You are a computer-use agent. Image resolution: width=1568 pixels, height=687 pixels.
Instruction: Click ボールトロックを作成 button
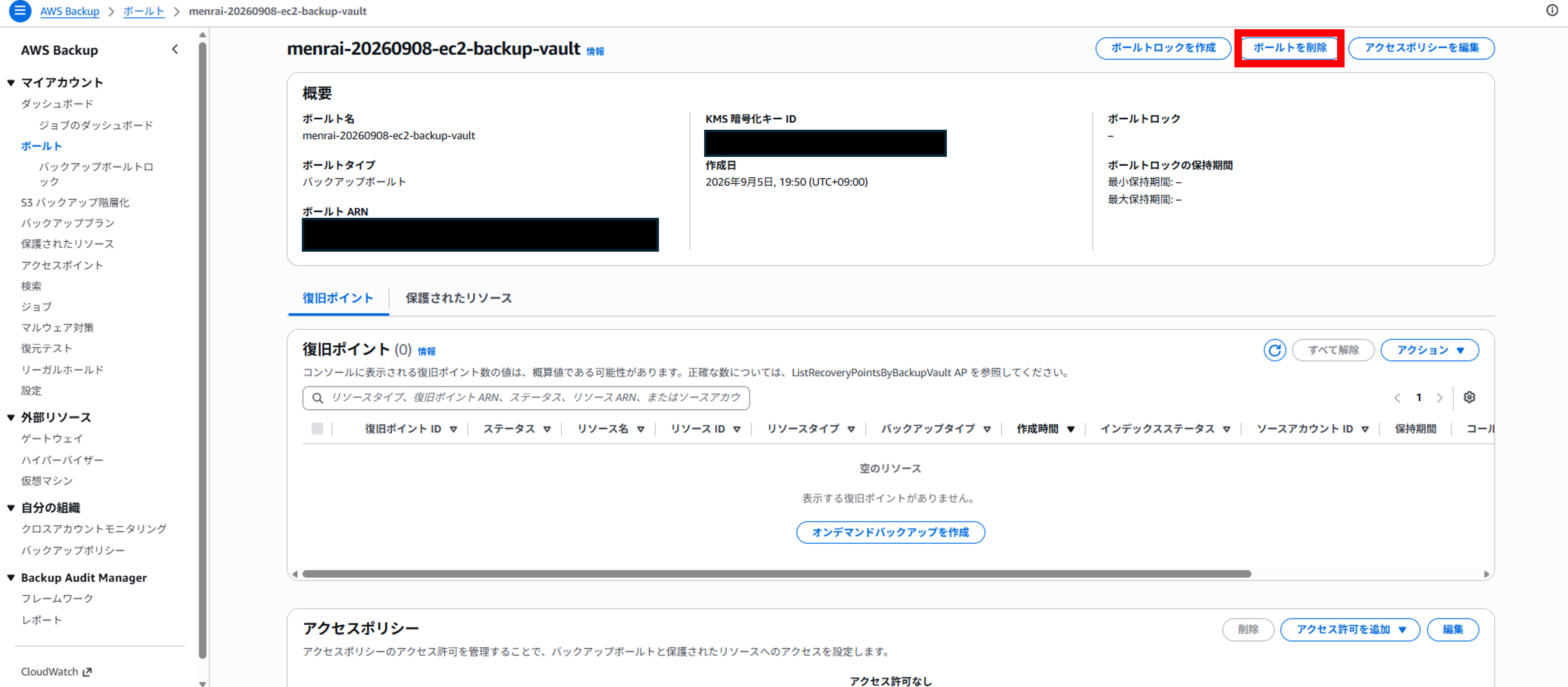[1162, 47]
